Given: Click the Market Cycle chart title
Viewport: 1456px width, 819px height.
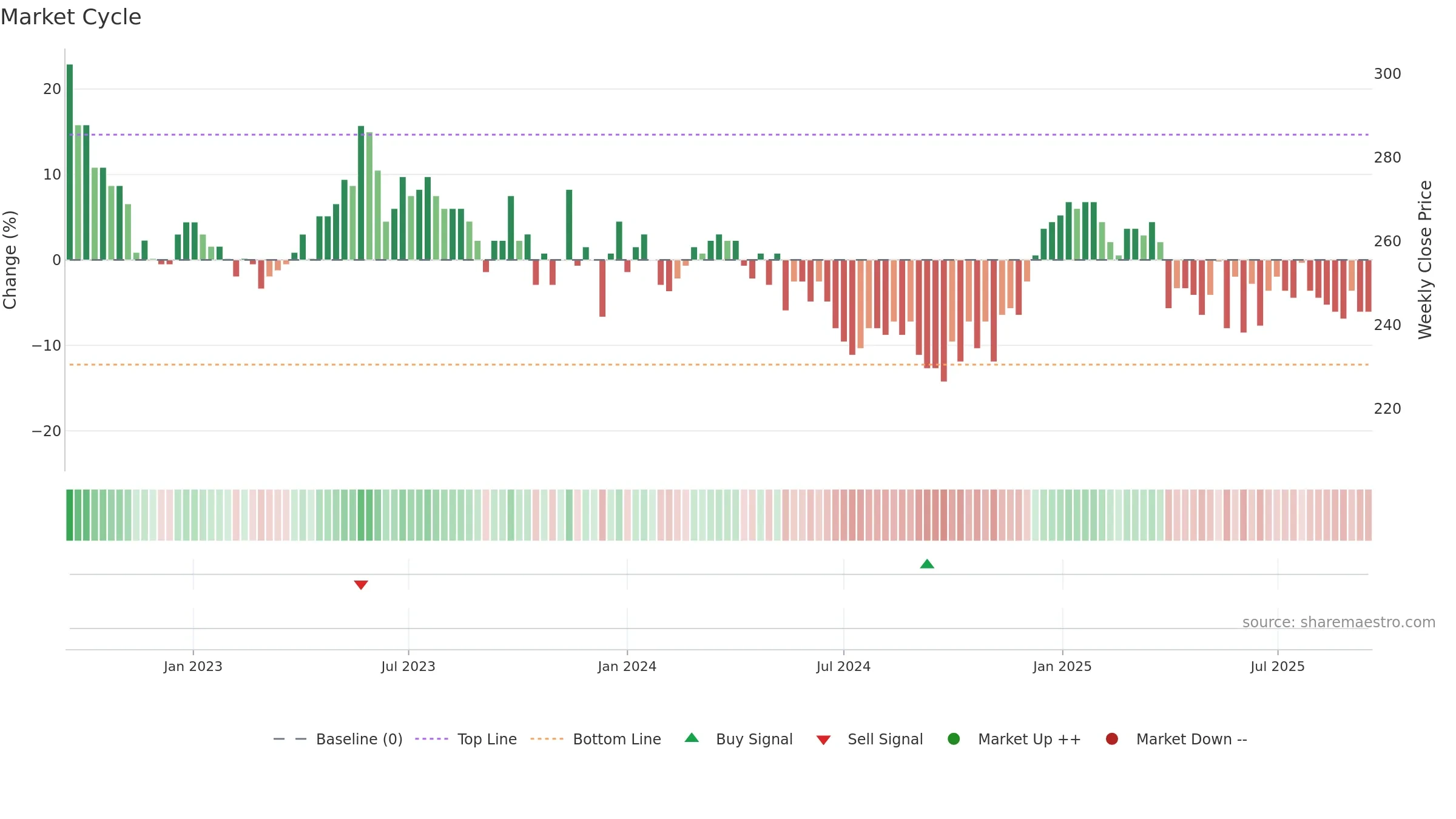Looking at the screenshot, I should (x=71, y=17).
